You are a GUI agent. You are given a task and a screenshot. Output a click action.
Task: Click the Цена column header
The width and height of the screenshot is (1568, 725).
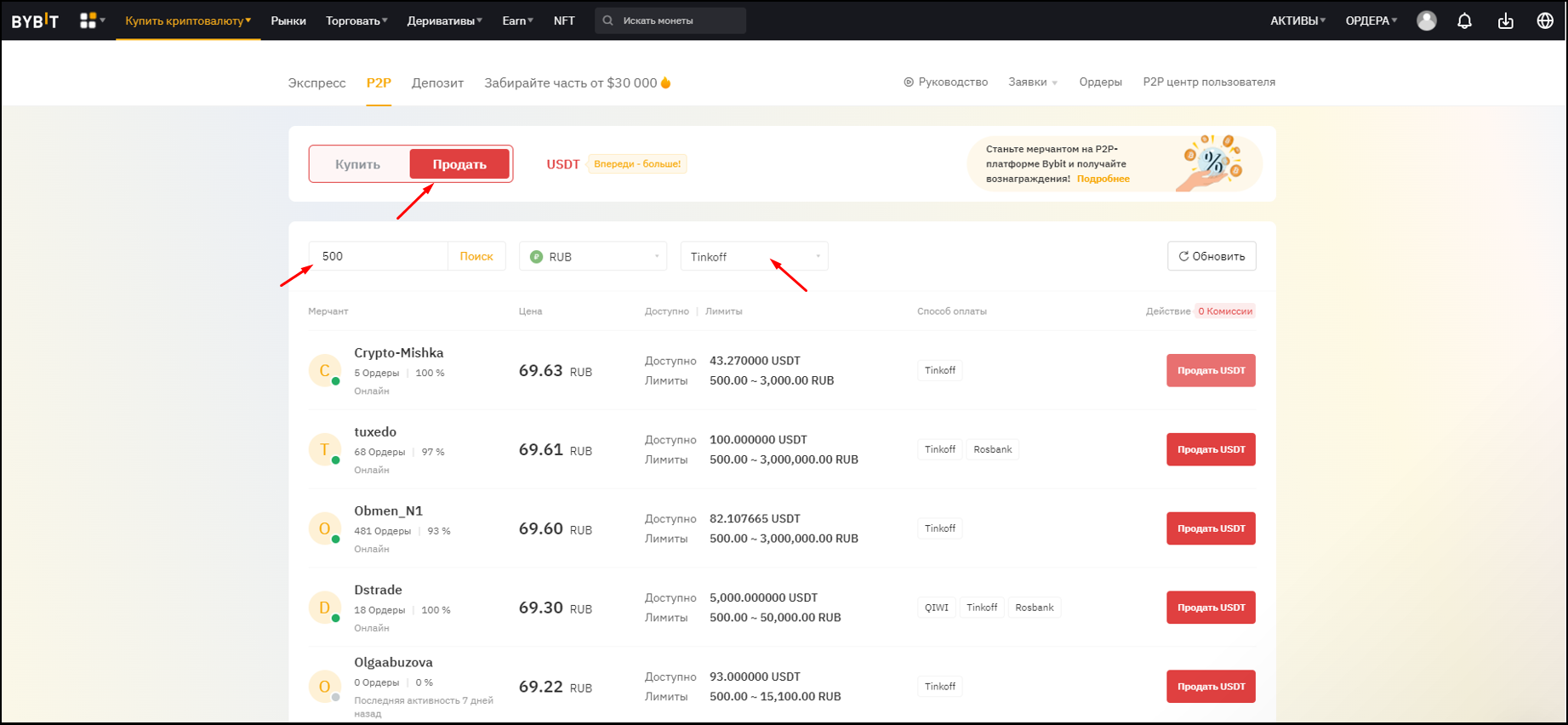[531, 311]
